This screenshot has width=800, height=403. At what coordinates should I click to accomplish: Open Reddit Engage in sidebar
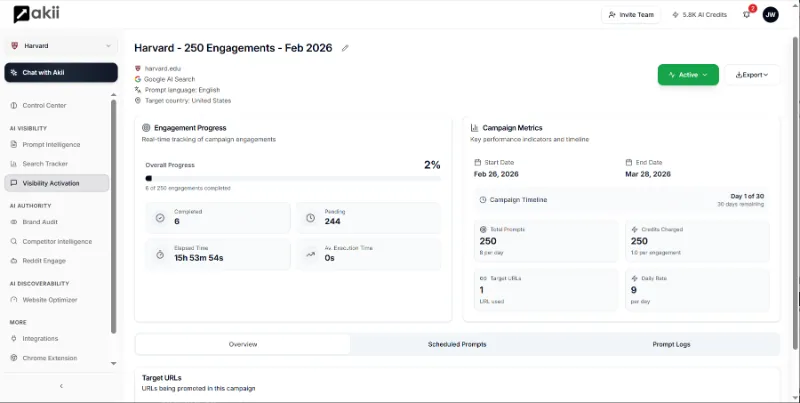pyautogui.click(x=45, y=260)
